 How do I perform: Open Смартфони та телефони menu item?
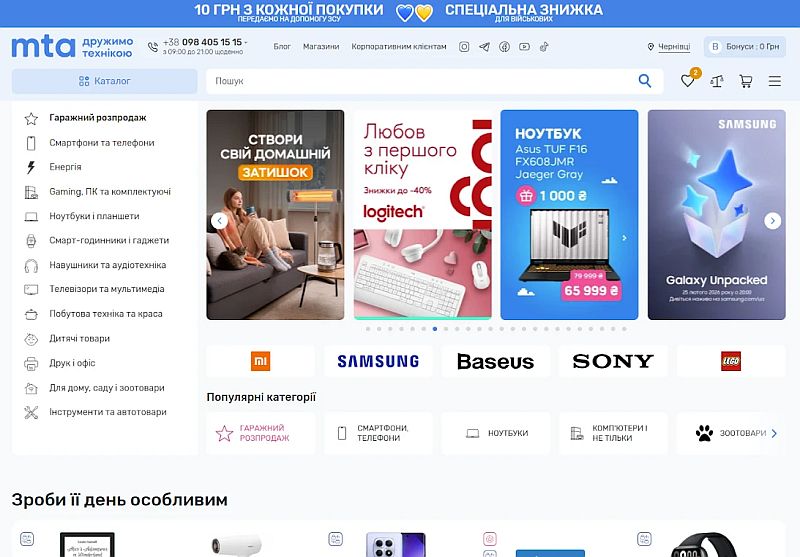click(102, 143)
